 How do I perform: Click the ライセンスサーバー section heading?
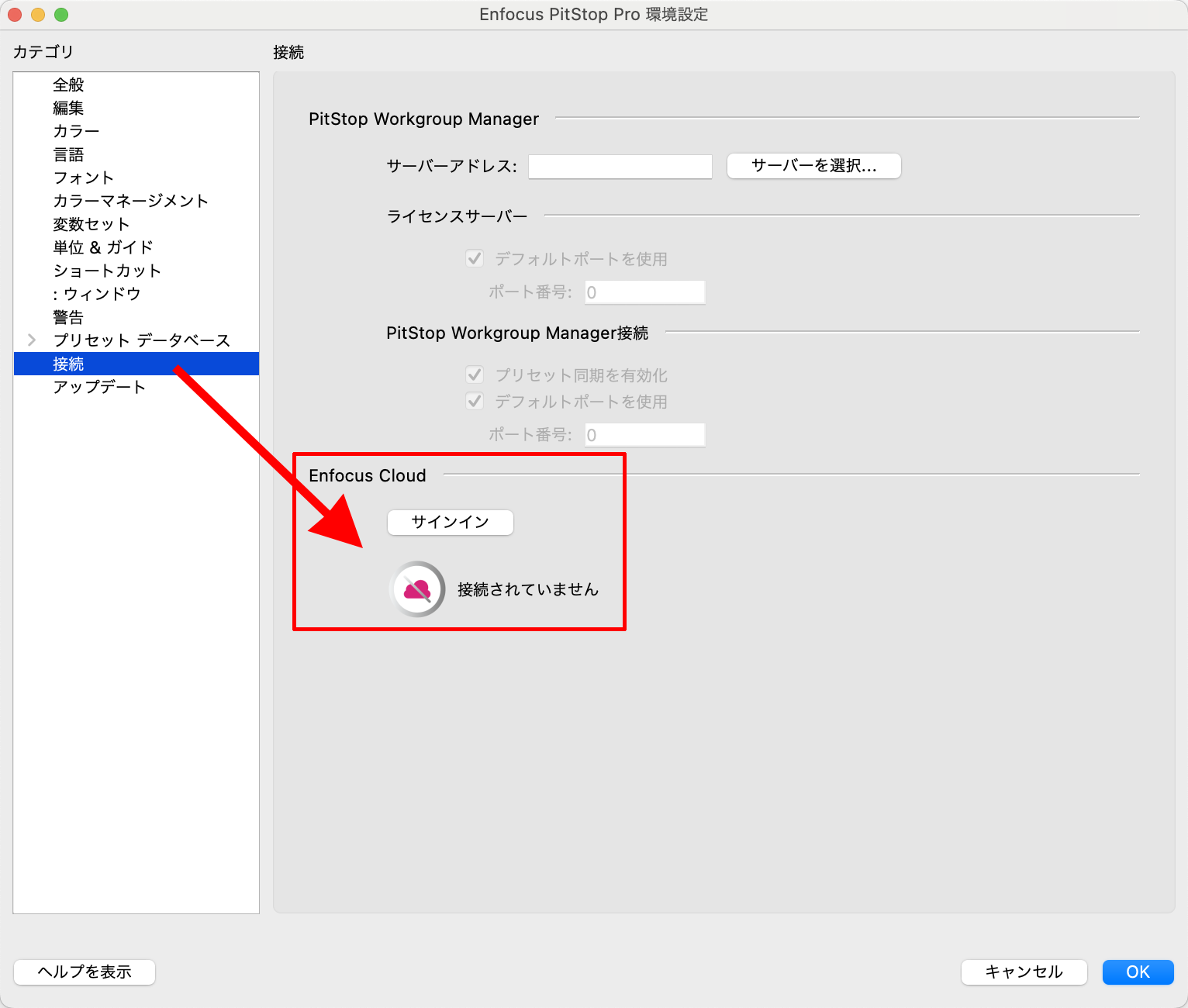coord(457,216)
